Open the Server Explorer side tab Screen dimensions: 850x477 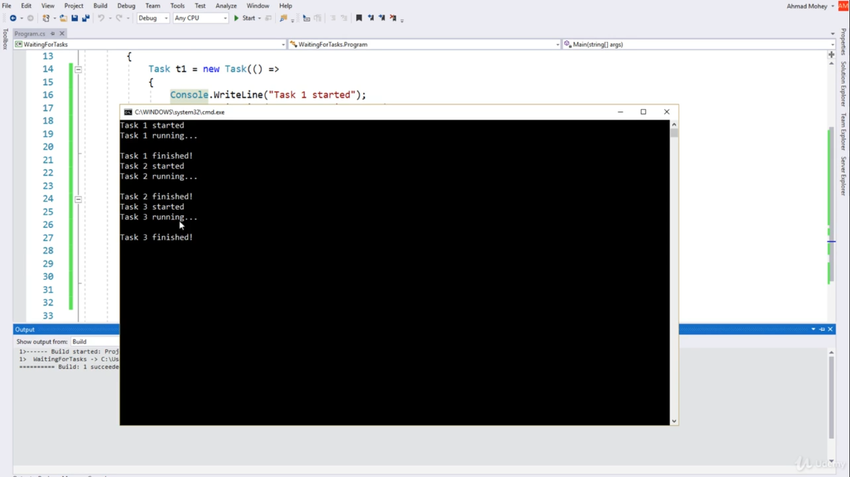(843, 176)
